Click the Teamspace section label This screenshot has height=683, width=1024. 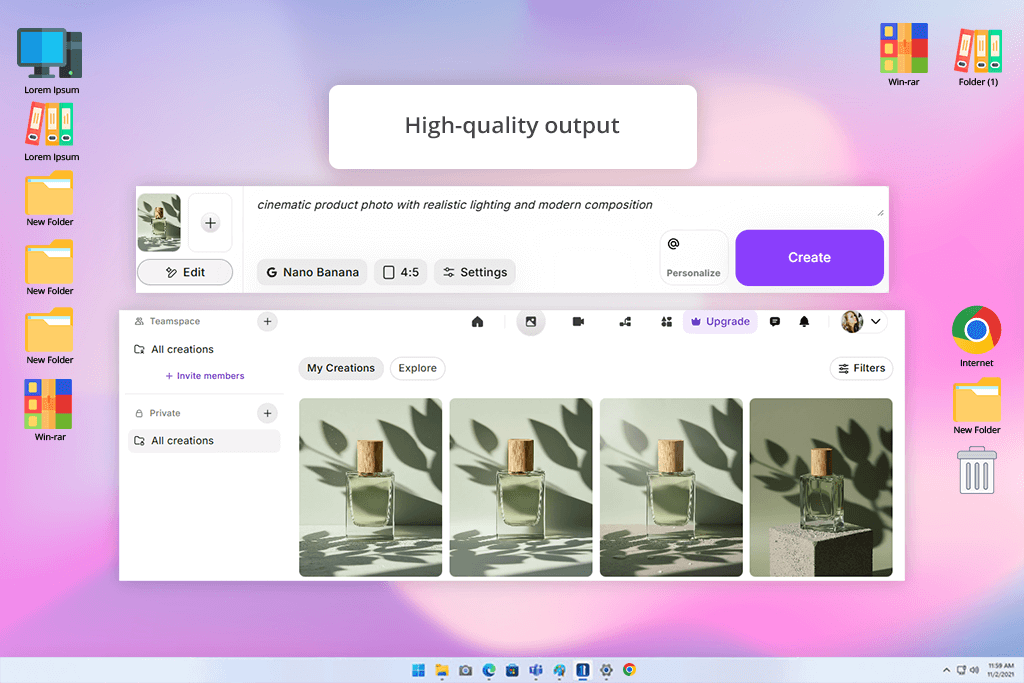coord(174,321)
